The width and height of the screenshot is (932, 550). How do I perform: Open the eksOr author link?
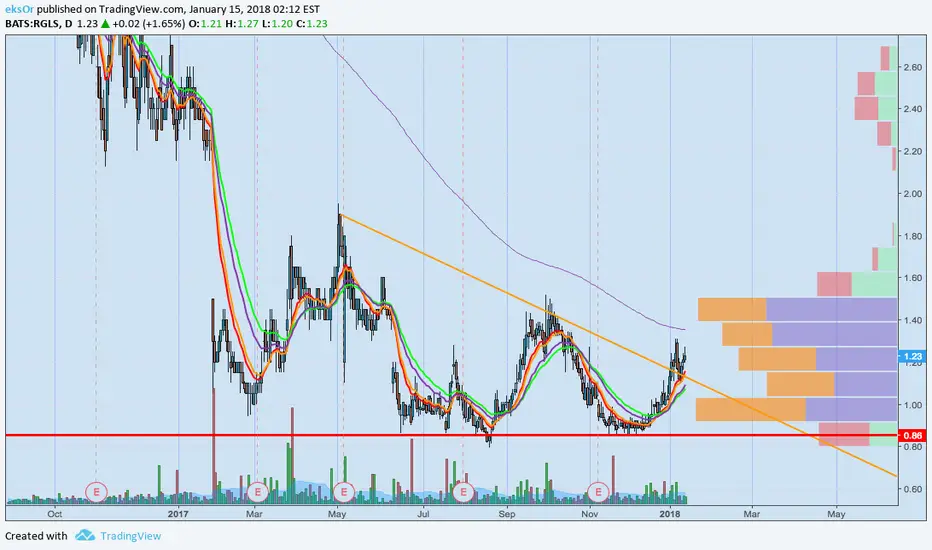(19, 9)
